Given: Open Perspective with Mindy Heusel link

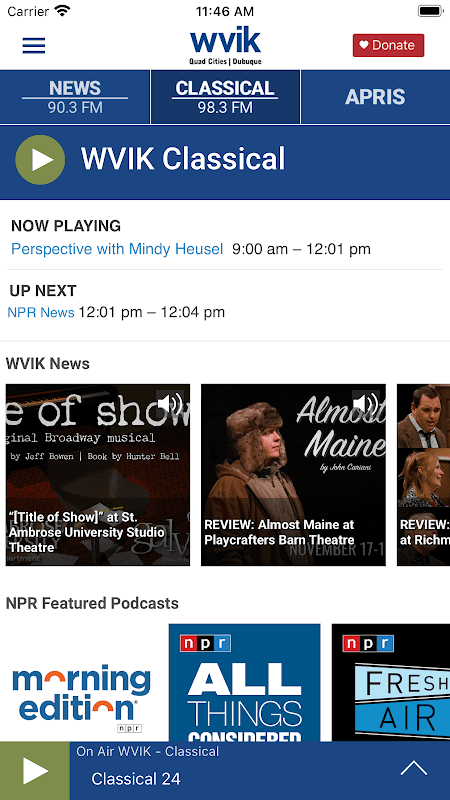Looking at the screenshot, I should click(x=117, y=249).
